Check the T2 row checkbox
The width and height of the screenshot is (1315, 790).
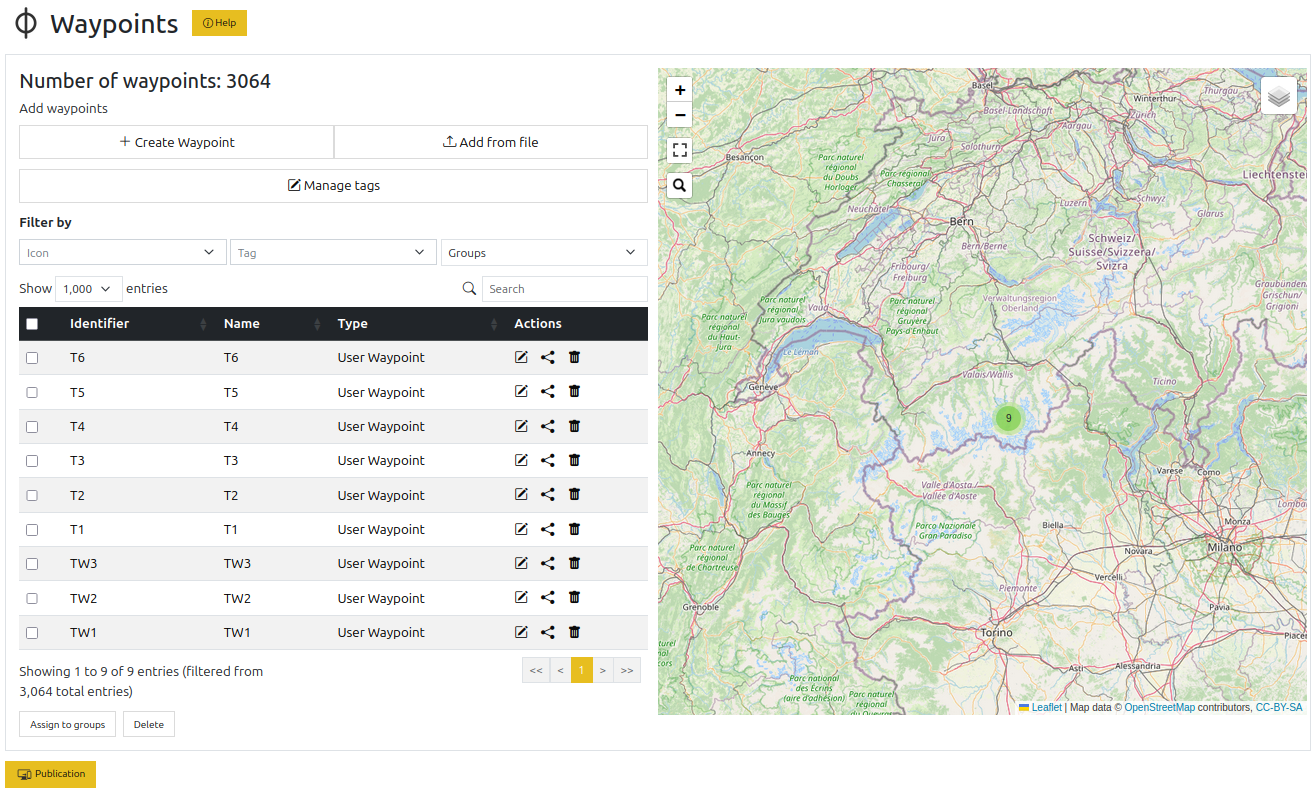[x=32, y=495]
